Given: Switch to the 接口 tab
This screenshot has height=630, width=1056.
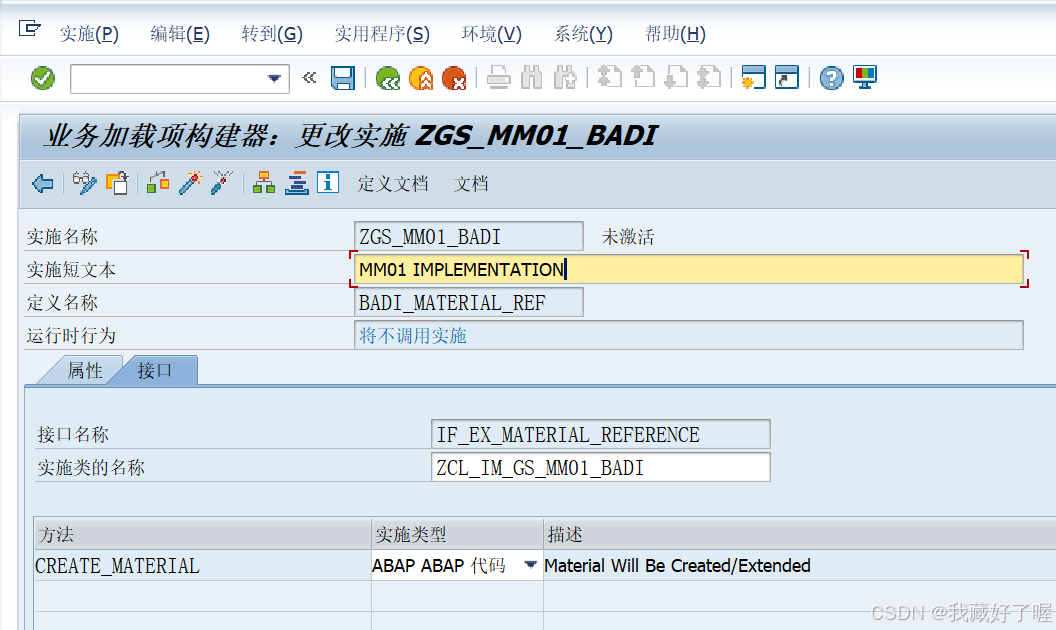Looking at the screenshot, I should pos(155,371).
